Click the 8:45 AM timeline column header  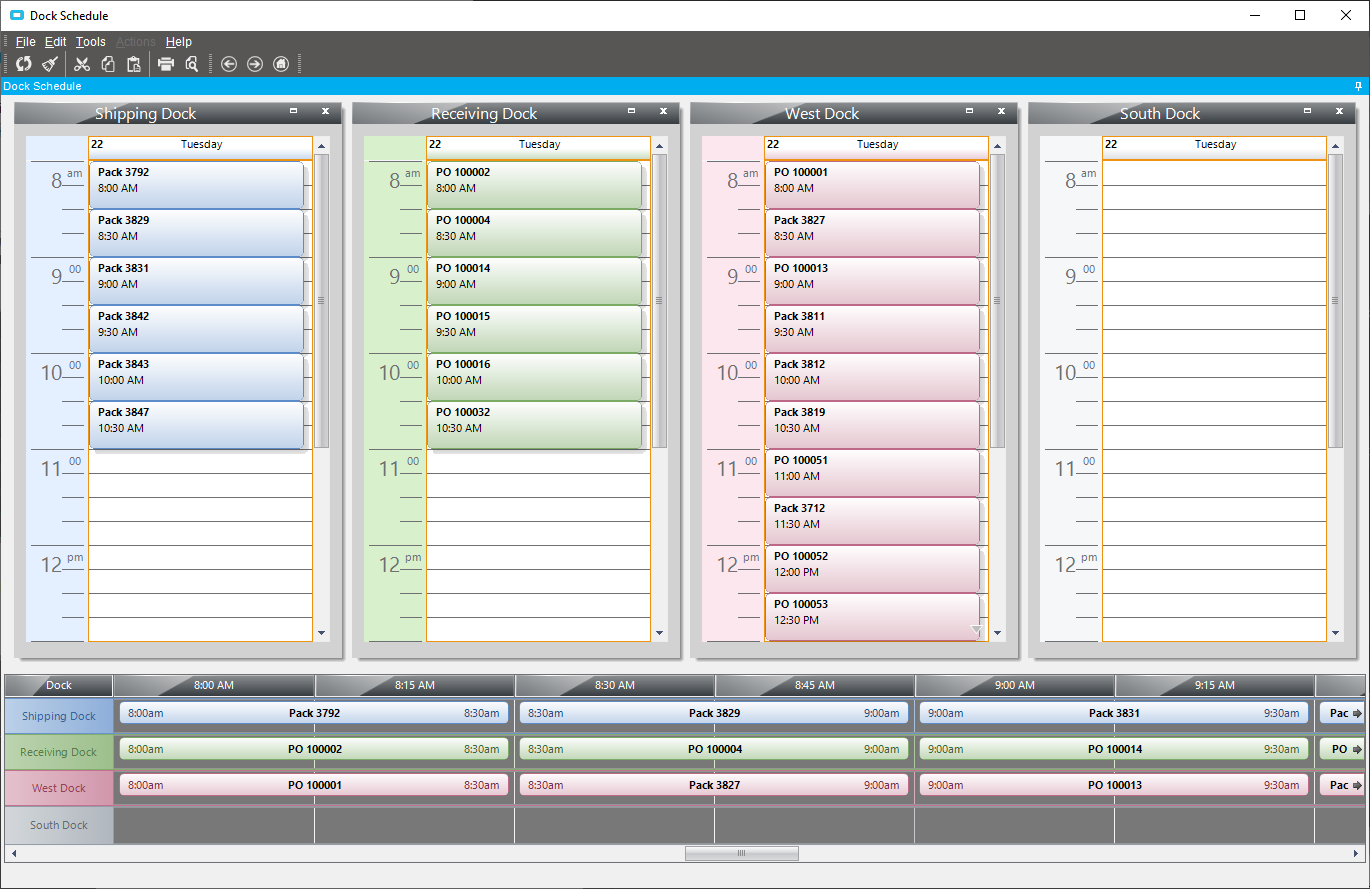[815, 685]
